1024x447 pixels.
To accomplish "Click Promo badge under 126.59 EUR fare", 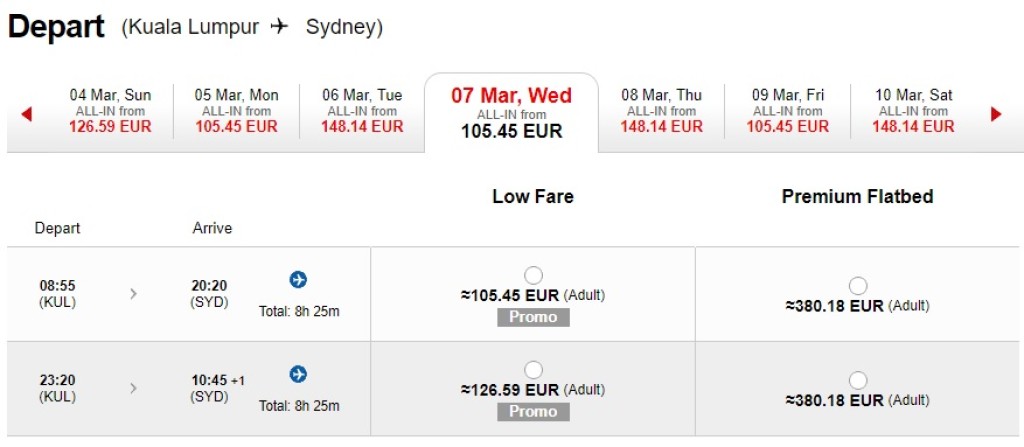I will coord(533,412).
